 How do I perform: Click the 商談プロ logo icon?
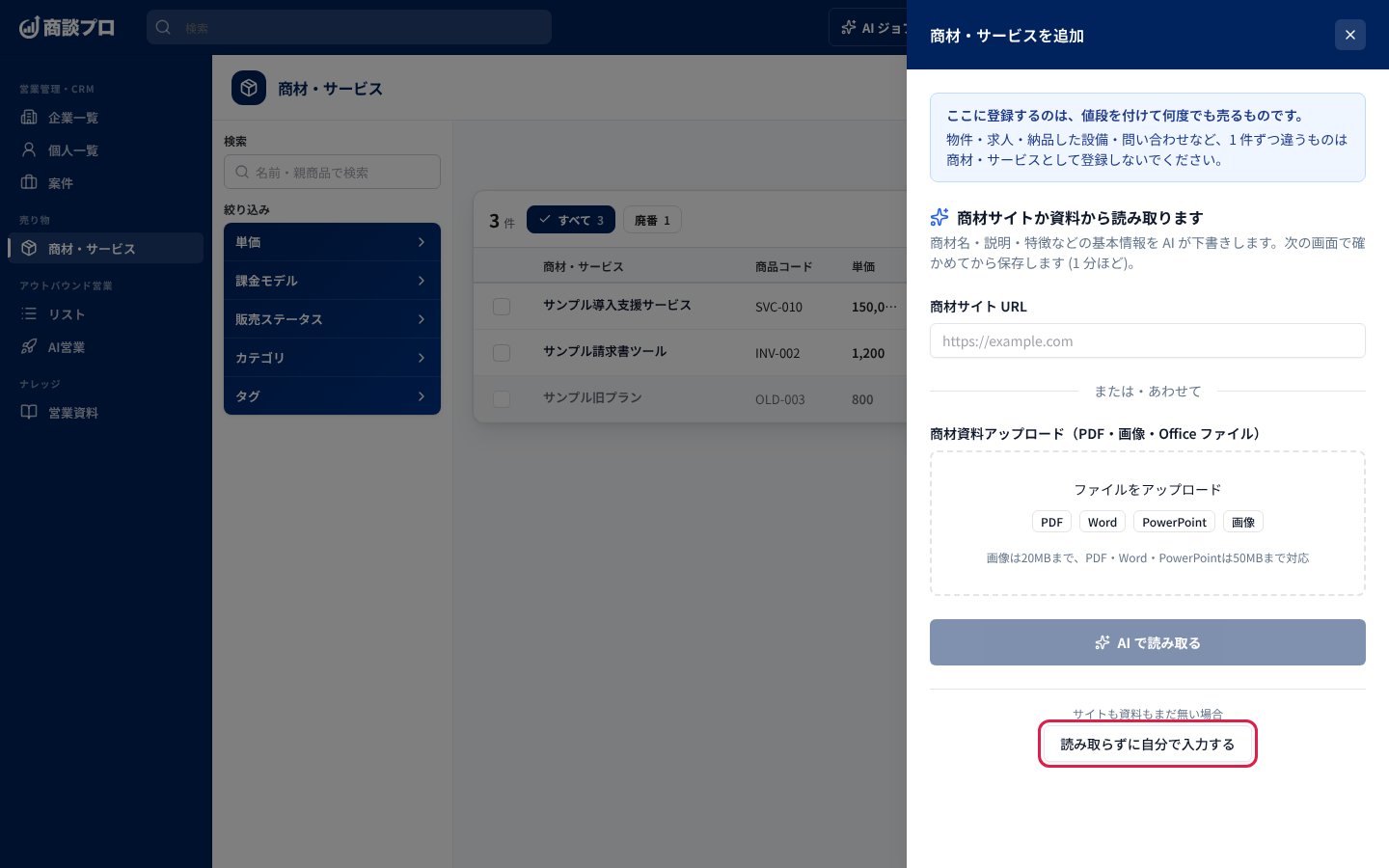(x=29, y=27)
